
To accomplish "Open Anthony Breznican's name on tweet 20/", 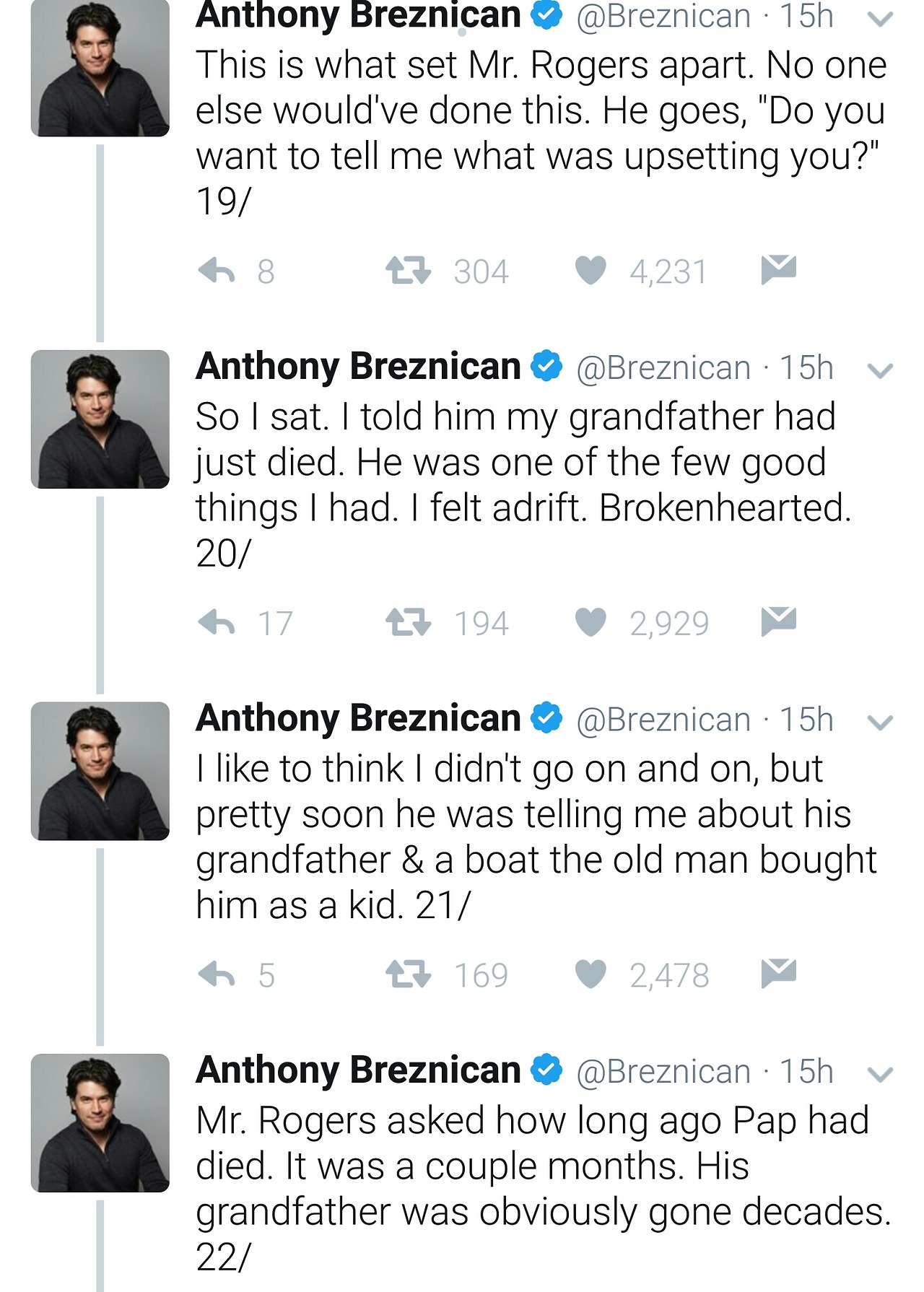I will tap(358, 367).
